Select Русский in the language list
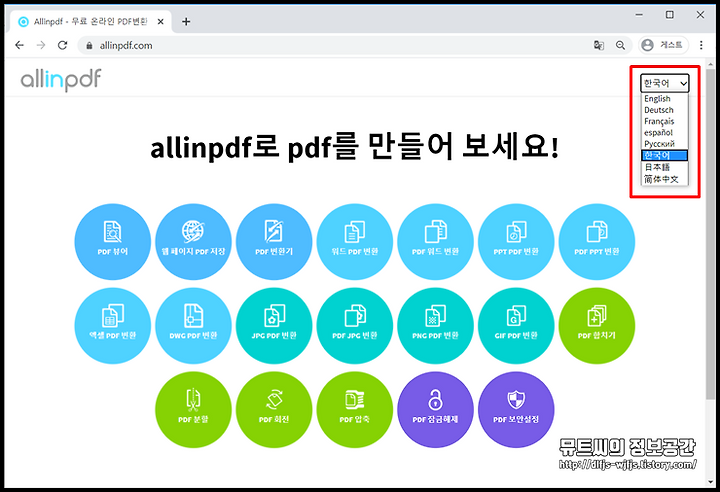The image size is (720, 492). coord(664,144)
